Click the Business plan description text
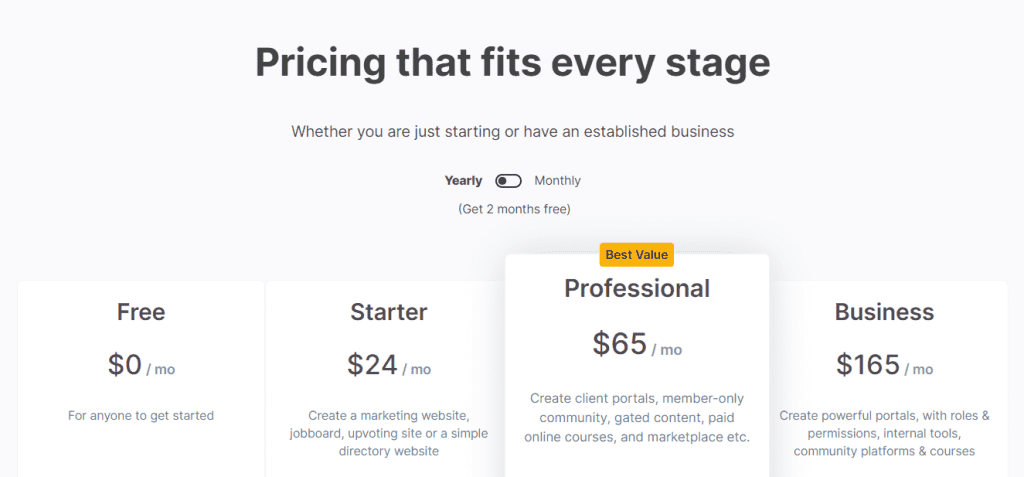The image size is (1024, 477). (884, 433)
